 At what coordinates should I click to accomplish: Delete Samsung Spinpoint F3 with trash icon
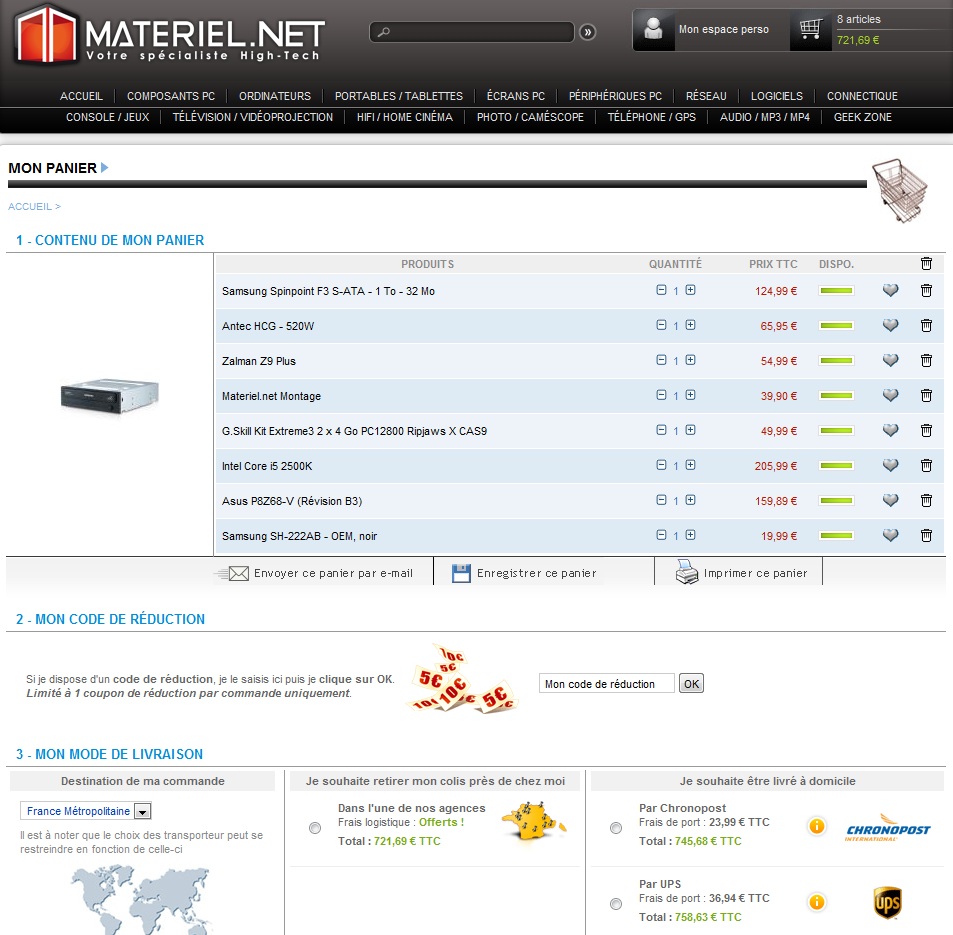tap(926, 291)
